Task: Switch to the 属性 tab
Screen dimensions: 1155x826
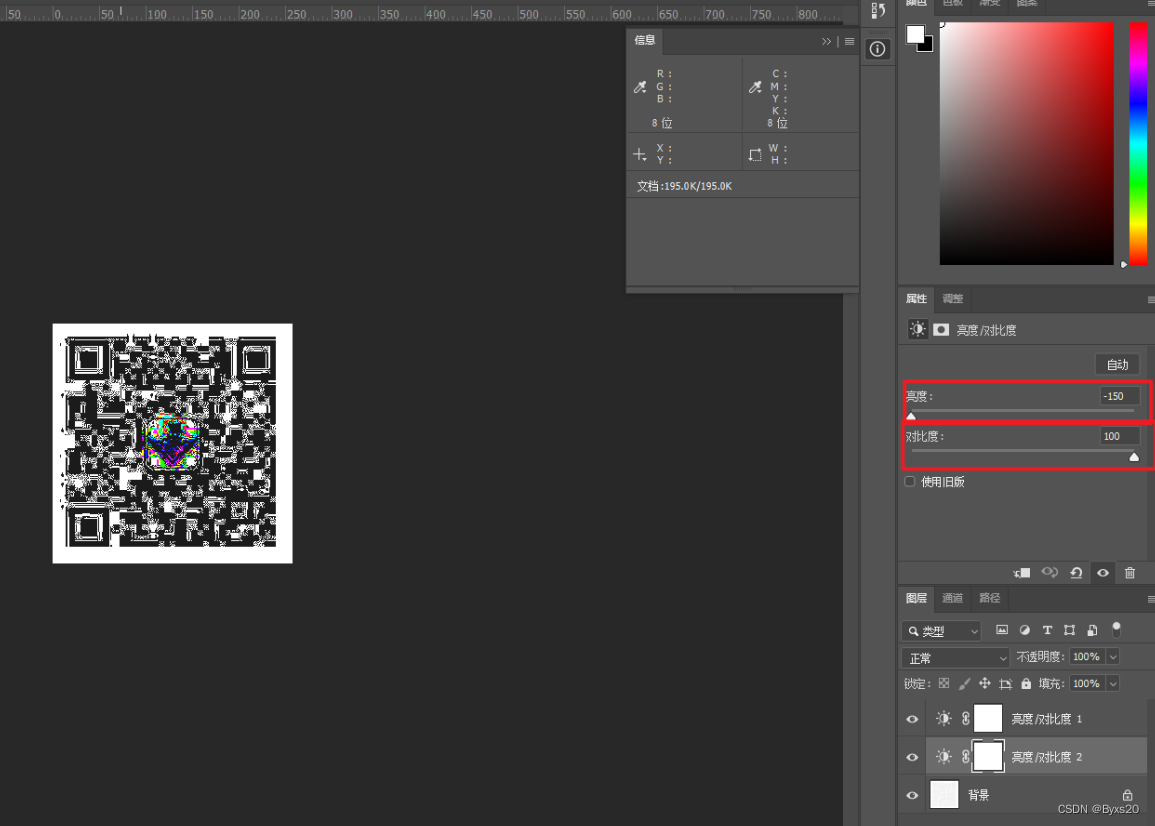Action: click(x=916, y=298)
